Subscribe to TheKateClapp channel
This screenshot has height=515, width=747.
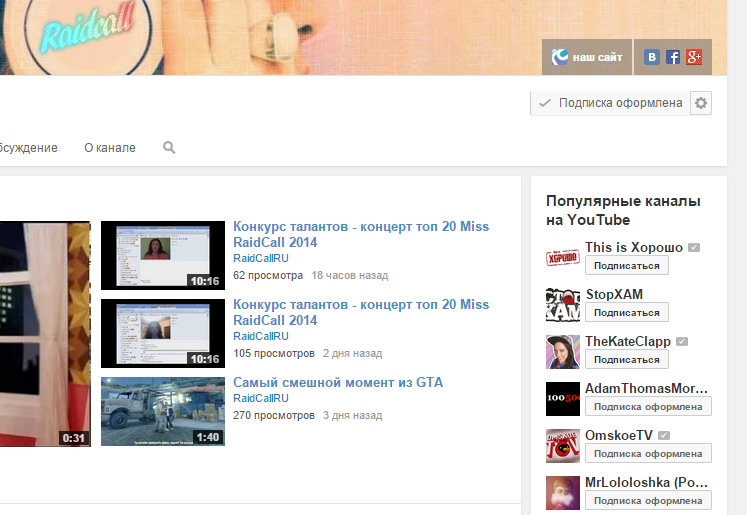(x=627, y=360)
